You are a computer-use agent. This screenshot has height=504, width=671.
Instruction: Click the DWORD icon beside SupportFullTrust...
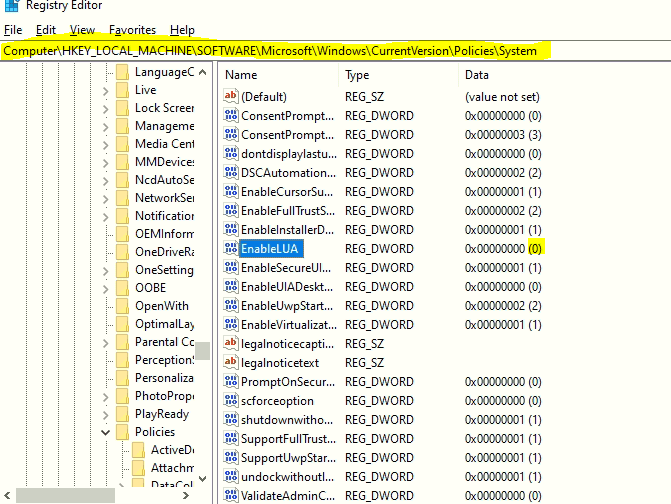(x=231, y=439)
